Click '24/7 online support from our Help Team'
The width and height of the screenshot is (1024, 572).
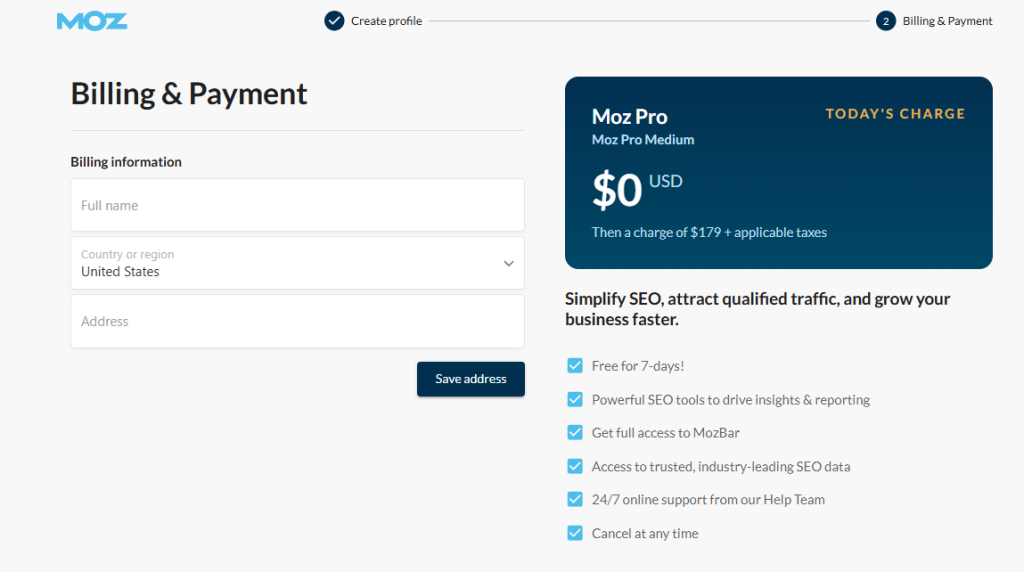point(708,500)
